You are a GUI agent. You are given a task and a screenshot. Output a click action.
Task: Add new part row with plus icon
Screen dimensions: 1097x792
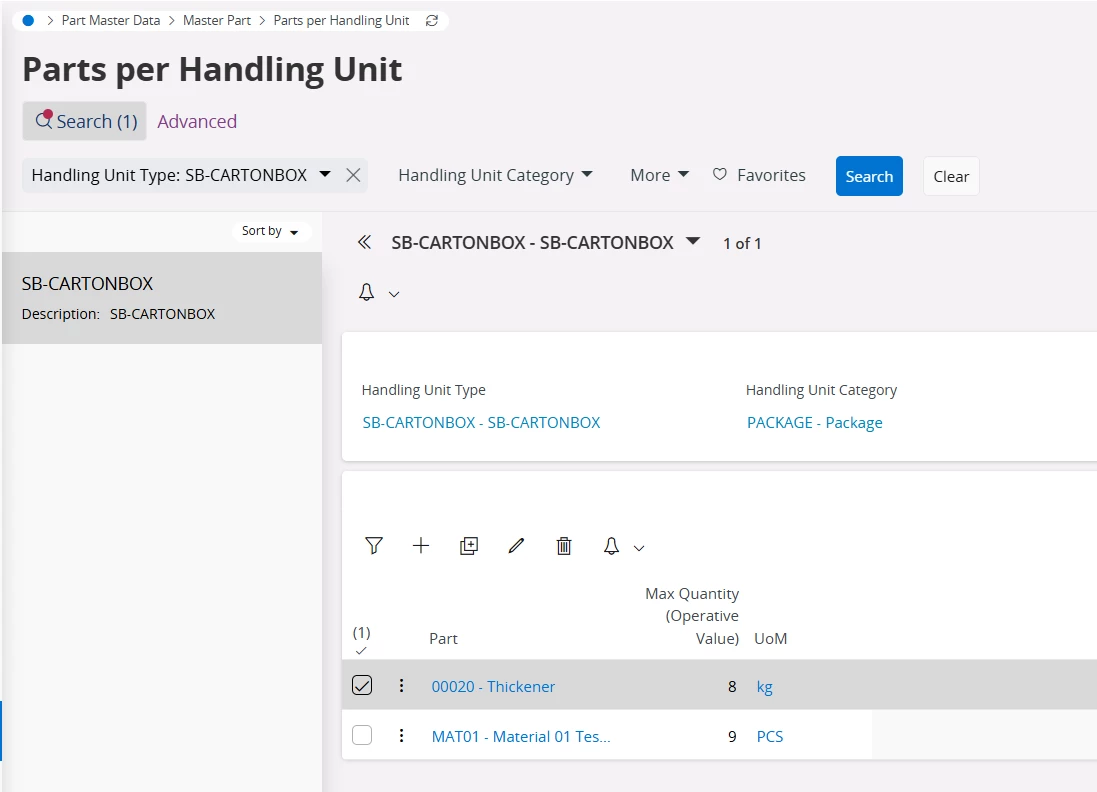pyautogui.click(x=421, y=546)
